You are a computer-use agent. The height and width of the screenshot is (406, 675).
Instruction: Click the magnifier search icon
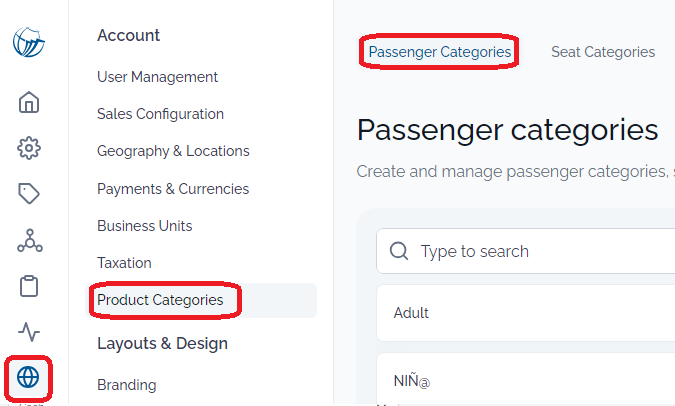pyautogui.click(x=399, y=251)
